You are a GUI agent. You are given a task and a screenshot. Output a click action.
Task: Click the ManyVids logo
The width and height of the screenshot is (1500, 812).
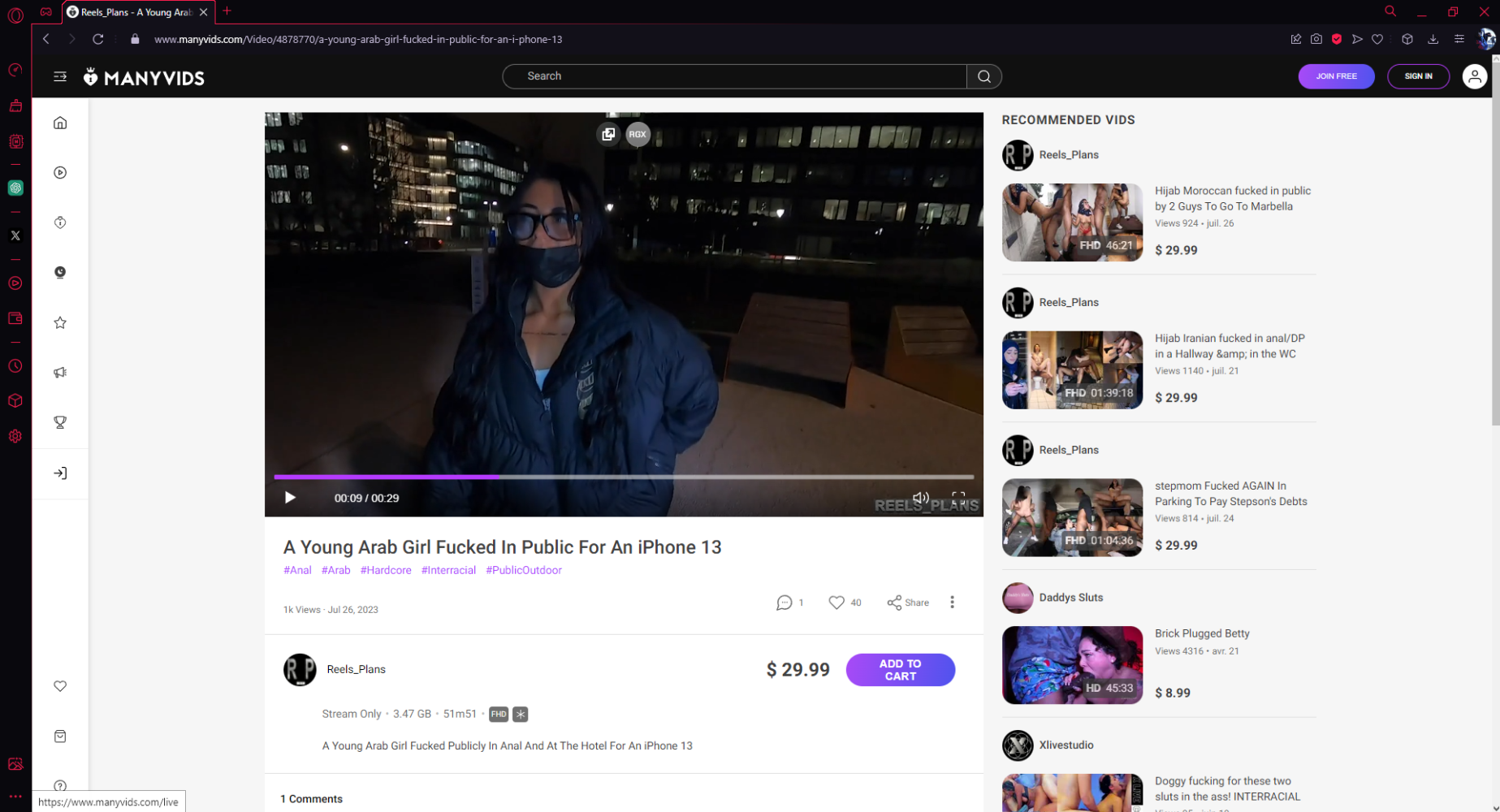point(144,77)
